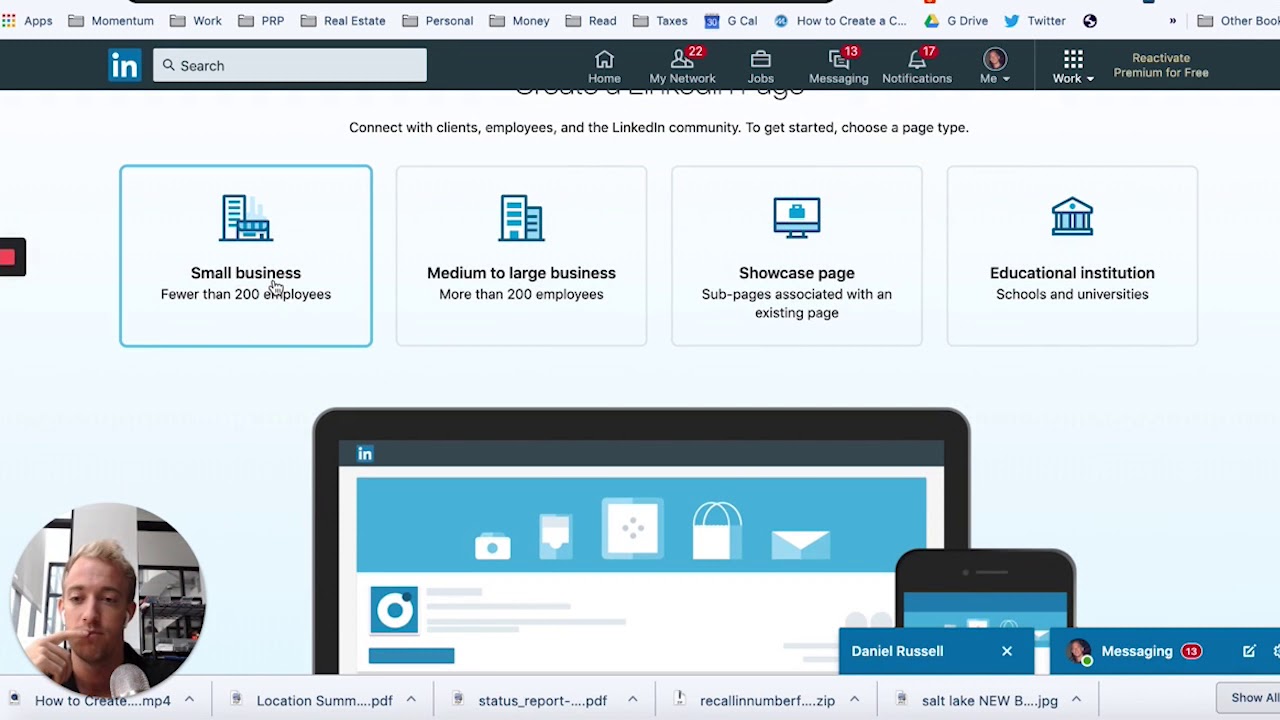1280x720 pixels.
Task: Open the Read bookmarks folder
Action: (591, 20)
